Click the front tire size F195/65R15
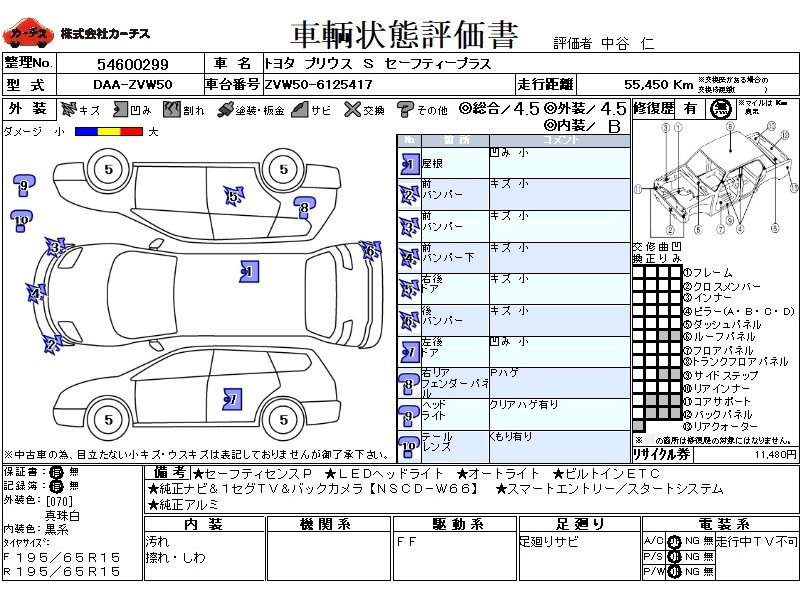Image resolution: width=800 pixels, height=600 pixels. (x=62, y=558)
